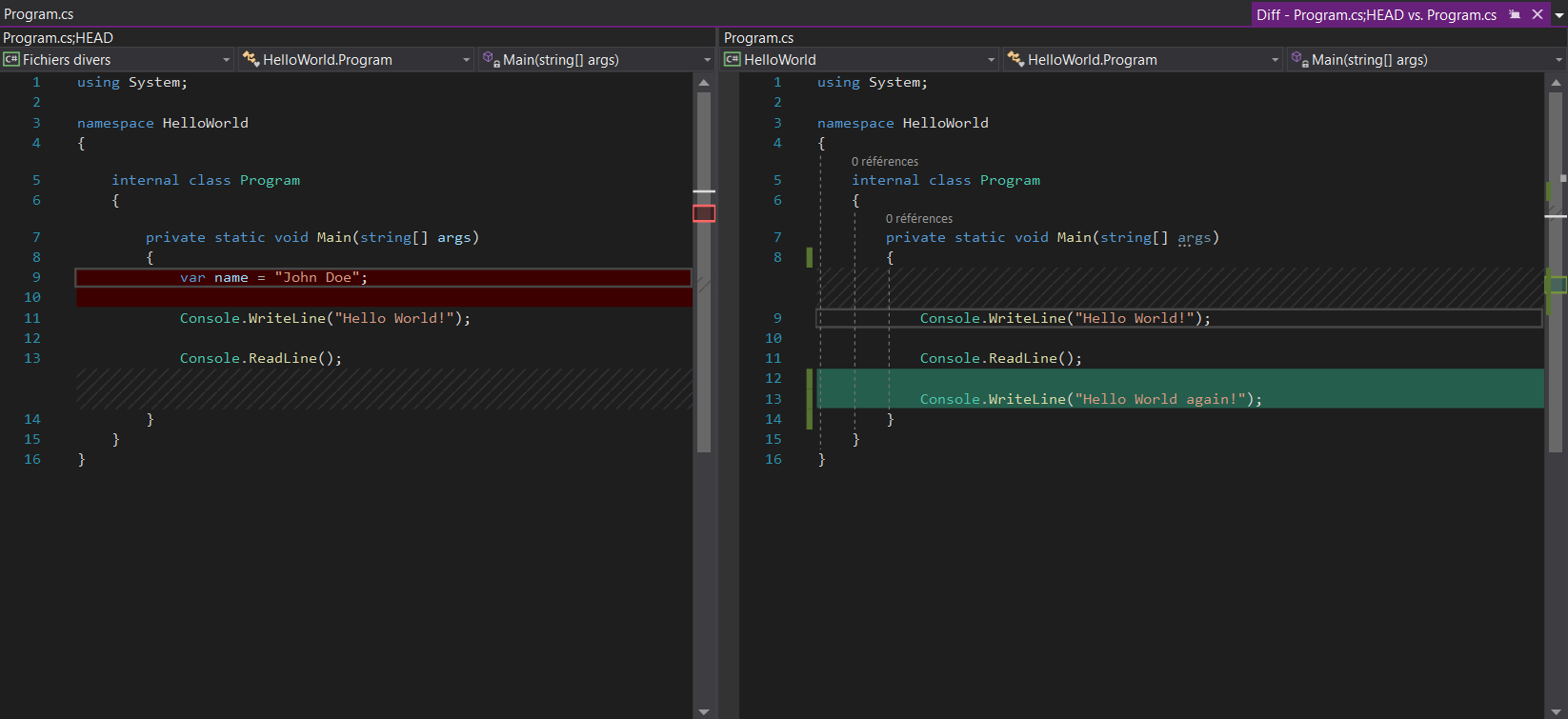Open the Fichiers divers project dropdown
This screenshot has width=1568, height=719.
pos(118,59)
